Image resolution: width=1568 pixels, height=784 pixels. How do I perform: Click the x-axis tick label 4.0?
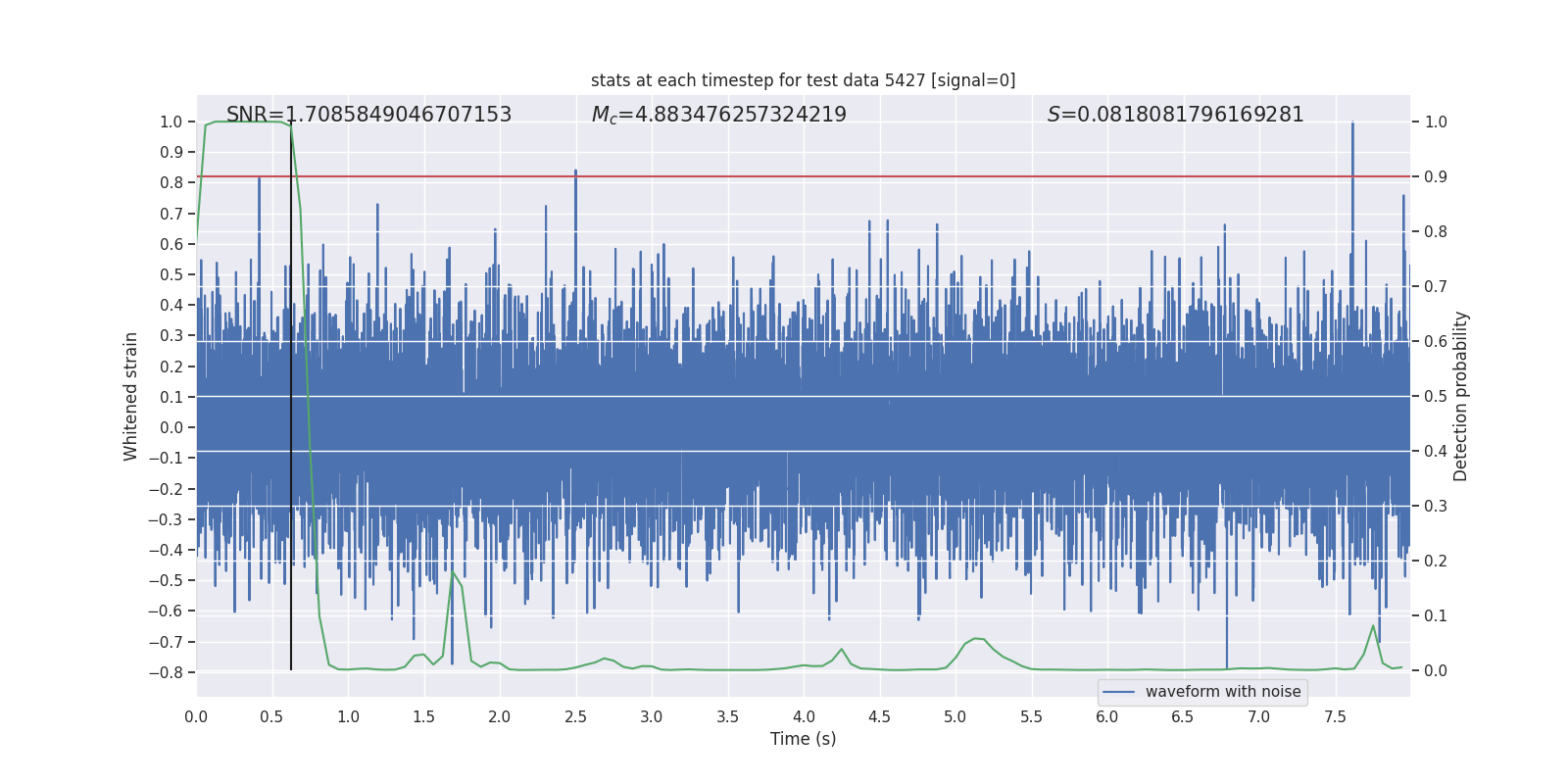(x=803, y=717)
